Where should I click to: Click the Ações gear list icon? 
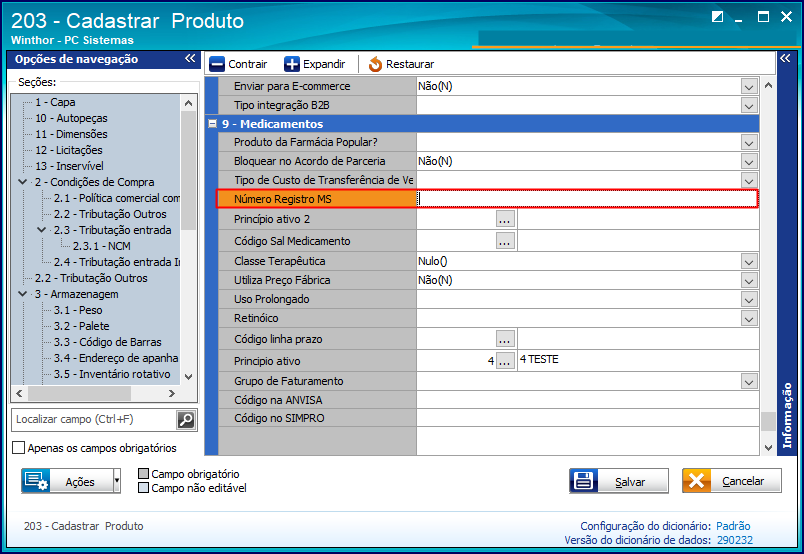click(x=36, y=481)
